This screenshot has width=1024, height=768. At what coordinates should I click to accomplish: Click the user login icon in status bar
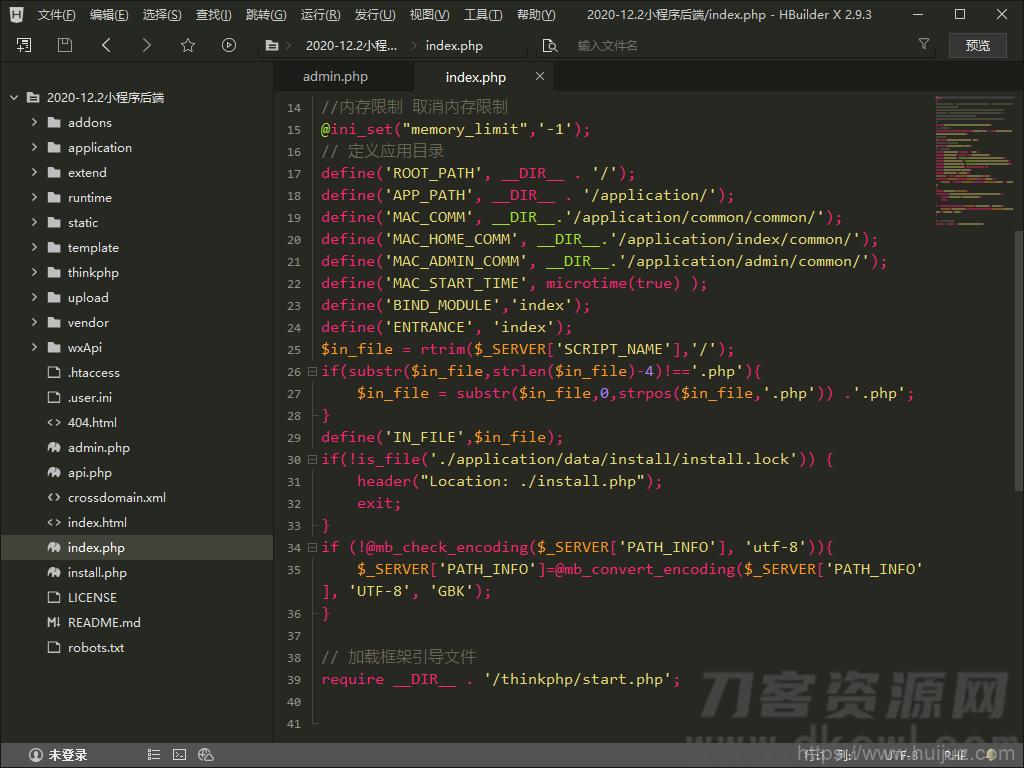[36, 755]
